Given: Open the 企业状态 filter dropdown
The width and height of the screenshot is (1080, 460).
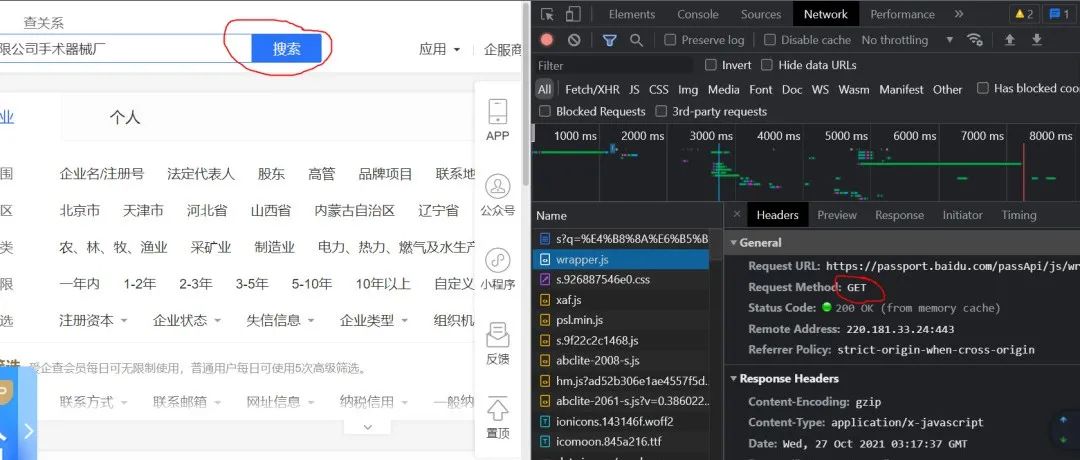Looking at the screenshot, I should coord(187,320).
